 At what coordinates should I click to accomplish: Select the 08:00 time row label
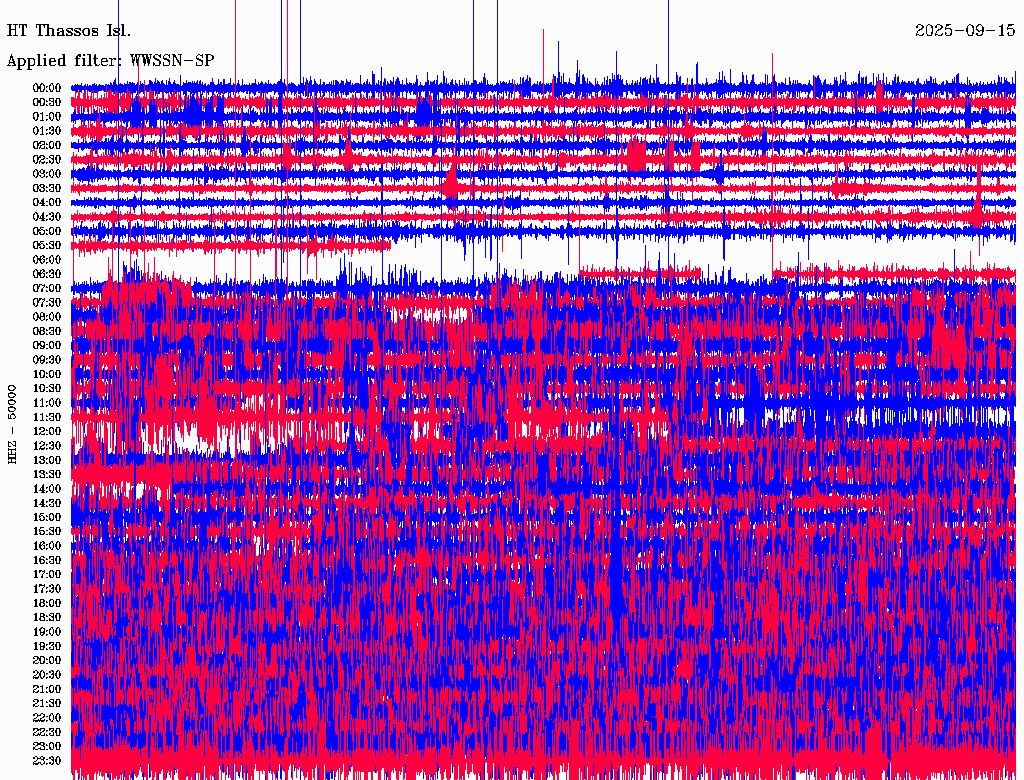pyautogui.click(x=47, y=317)
